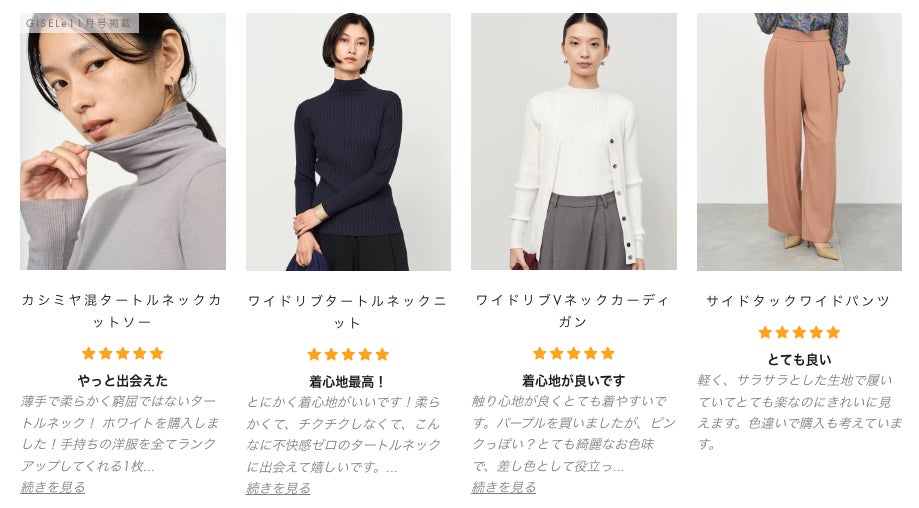Expand 続きを見る under やっと出会えた review
Image resolution: width=919 pixels, height=508 pixels.
coord(53,487)
